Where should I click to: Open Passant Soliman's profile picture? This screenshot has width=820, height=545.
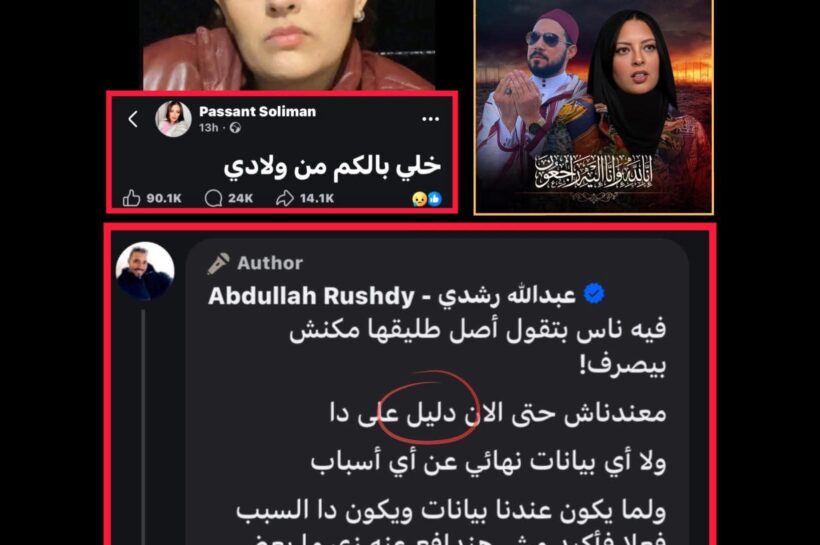[173, 119]
